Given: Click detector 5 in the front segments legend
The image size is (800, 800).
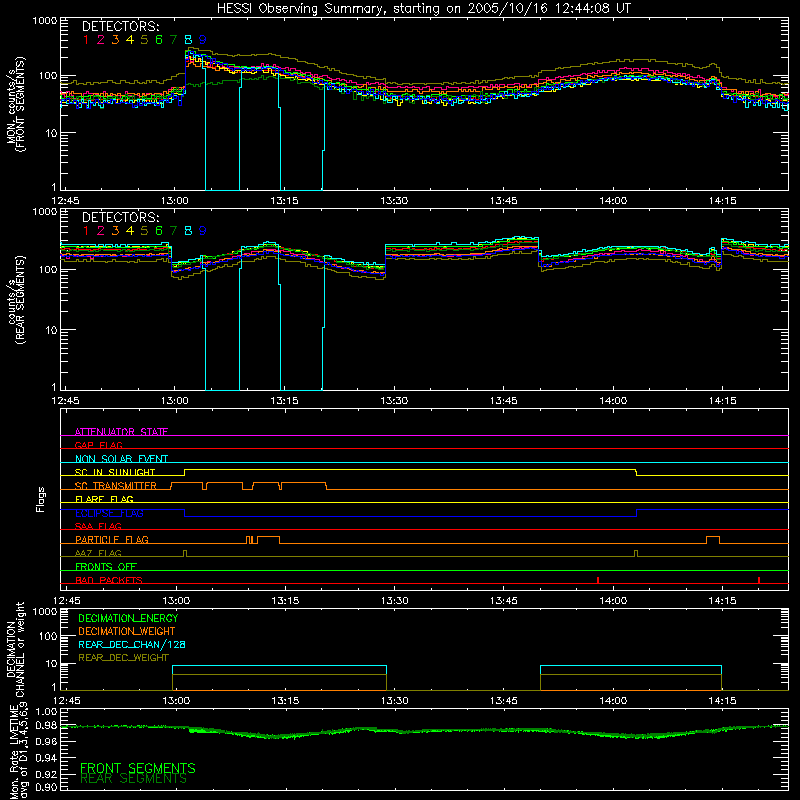Looking at the screenshot, I should (144, 40).
